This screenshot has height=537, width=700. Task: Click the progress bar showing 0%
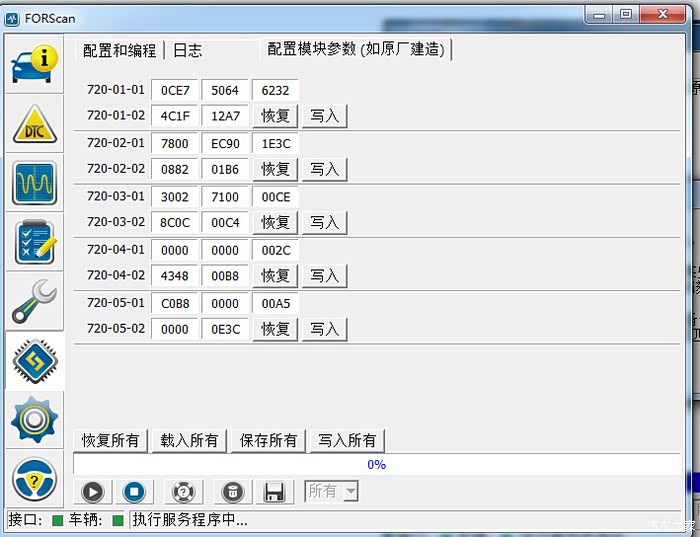[376, 464]
